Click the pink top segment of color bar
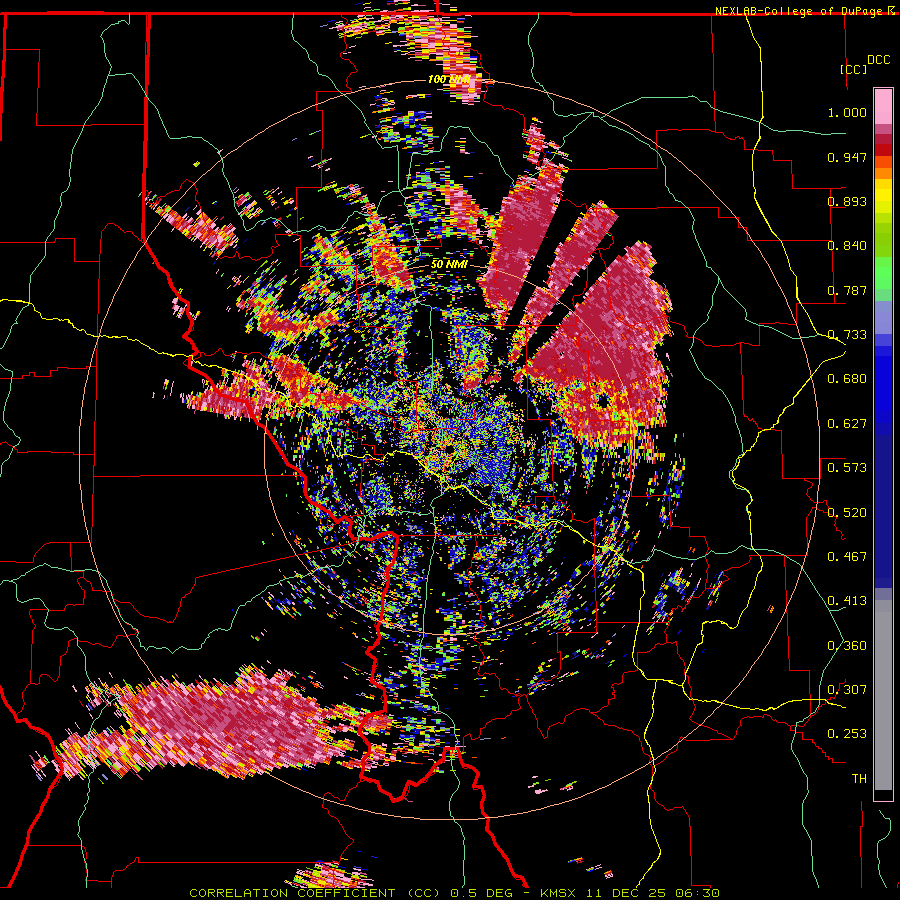Viewport: 900px width, 900px height. [883, 106]
